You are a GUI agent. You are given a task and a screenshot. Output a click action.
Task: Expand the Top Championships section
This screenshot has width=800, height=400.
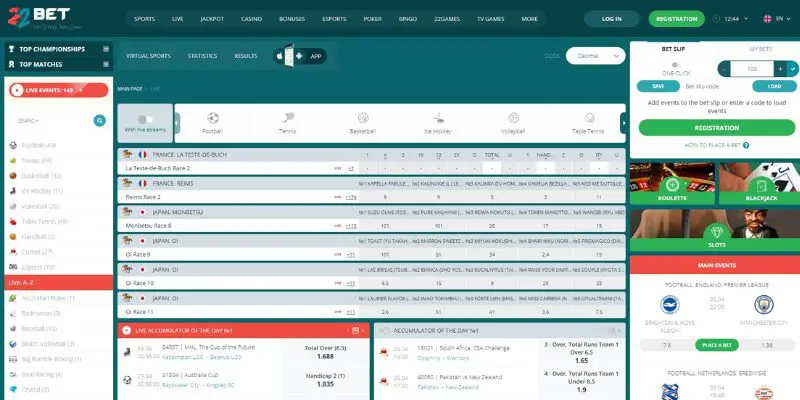point(106,49)
